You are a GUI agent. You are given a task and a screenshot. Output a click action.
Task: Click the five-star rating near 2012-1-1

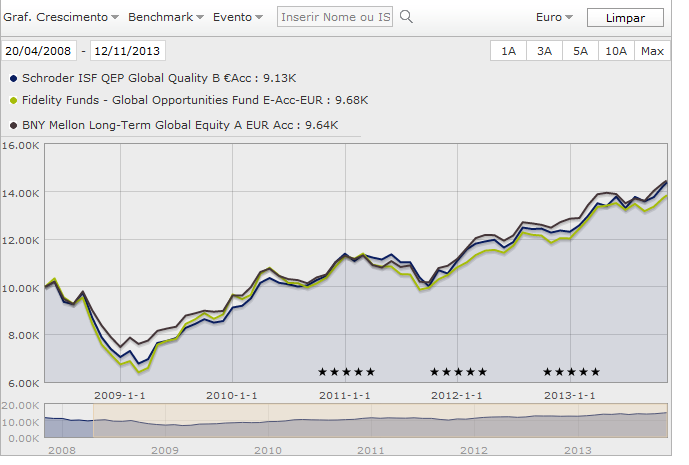[458, 372]
